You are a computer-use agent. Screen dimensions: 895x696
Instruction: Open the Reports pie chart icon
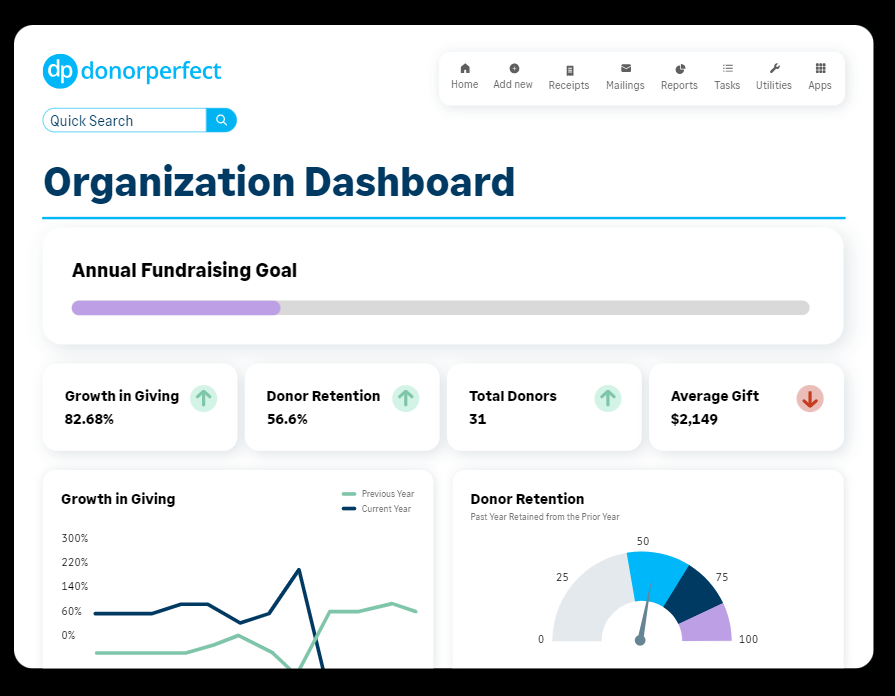[679, 69]
